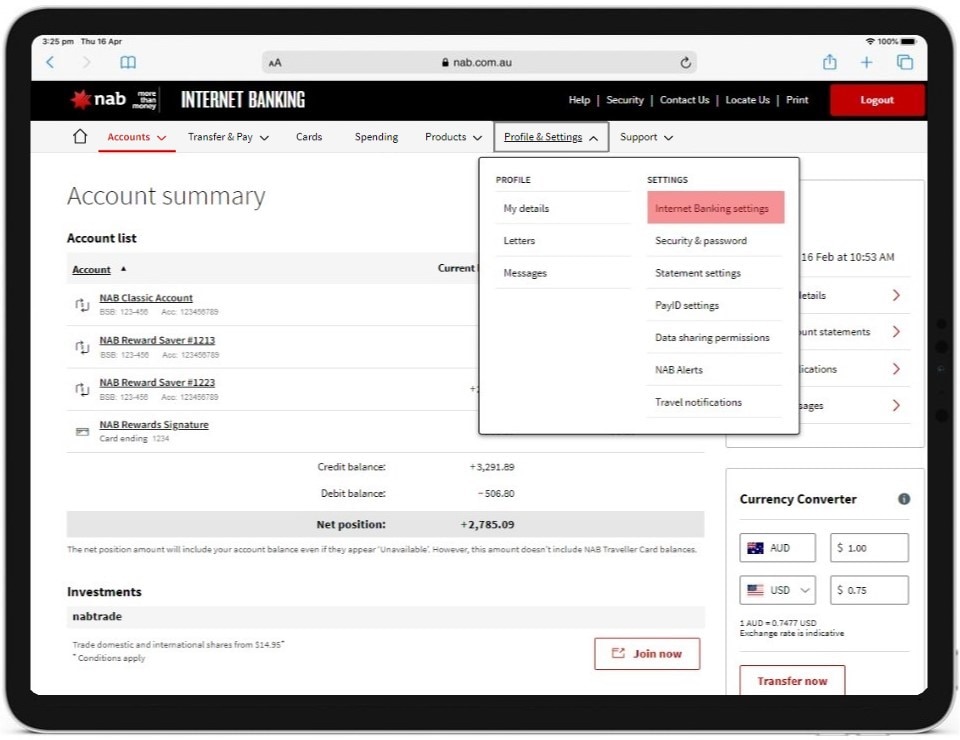Click Currency Converter info icon
This screenshot has height=740, width=960.
904,499
